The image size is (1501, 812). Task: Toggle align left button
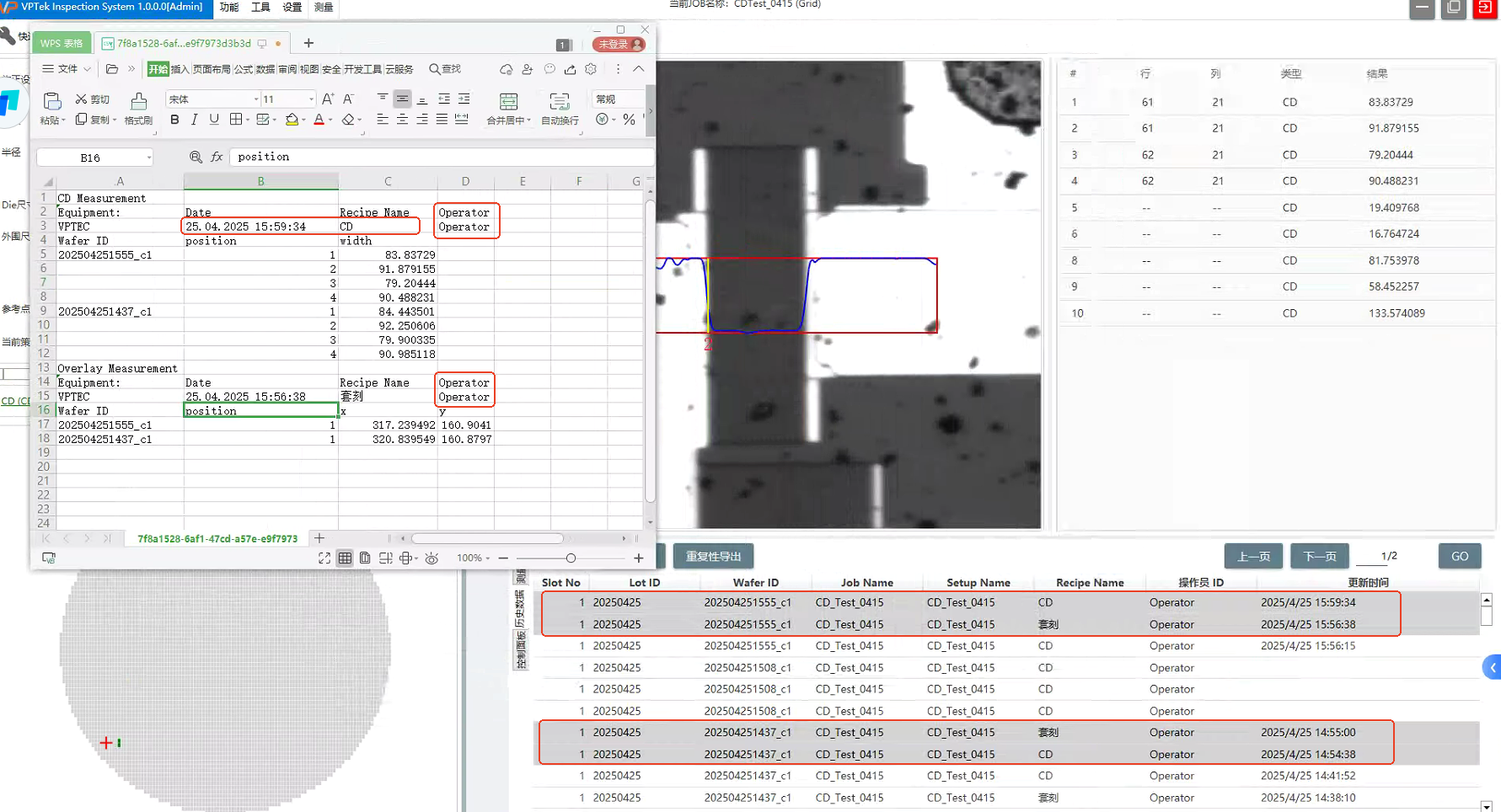[x=383, y=120]
